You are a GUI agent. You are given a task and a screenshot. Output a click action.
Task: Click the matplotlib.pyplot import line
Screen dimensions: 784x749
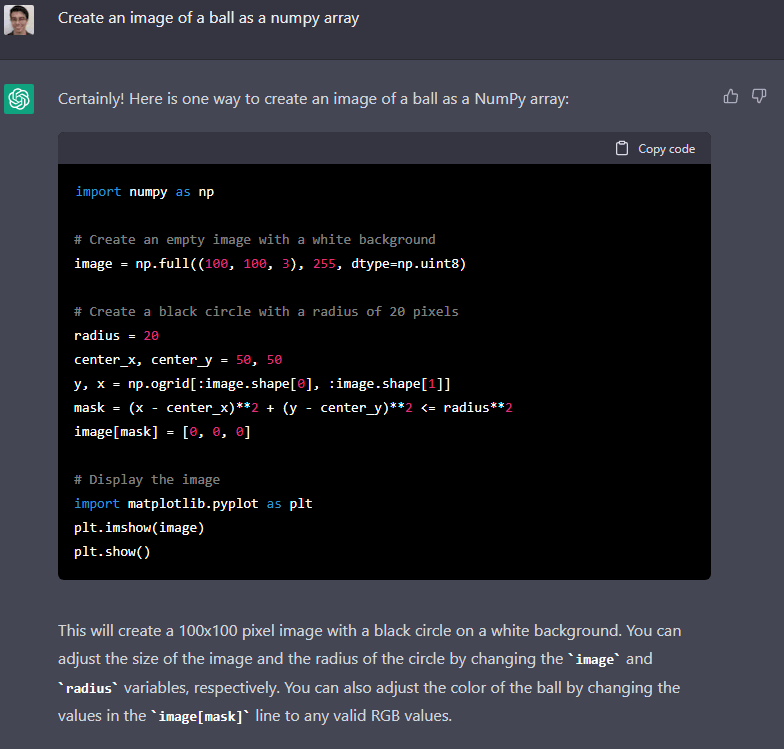pyautogui.click(x=193, y=503)
